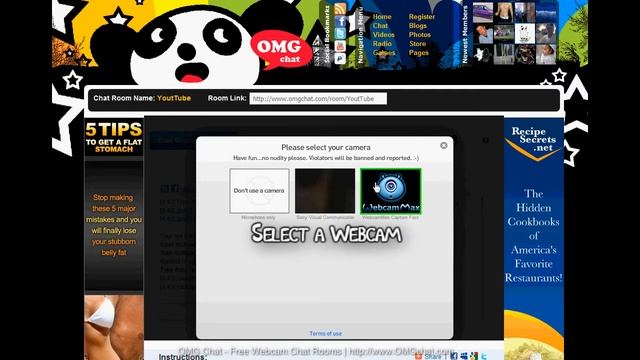Open the RSS feed bookmark icon
640x360 pixels.
[x=340, y=9]
